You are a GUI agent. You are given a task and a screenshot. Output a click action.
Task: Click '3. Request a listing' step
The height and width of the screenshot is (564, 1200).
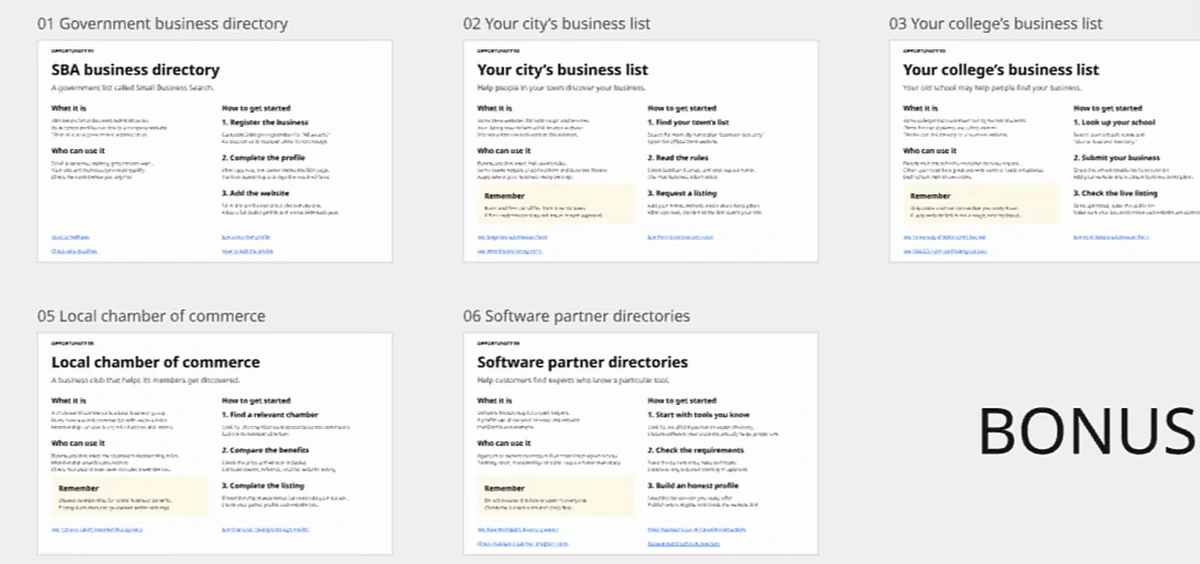tap(685, 193)
